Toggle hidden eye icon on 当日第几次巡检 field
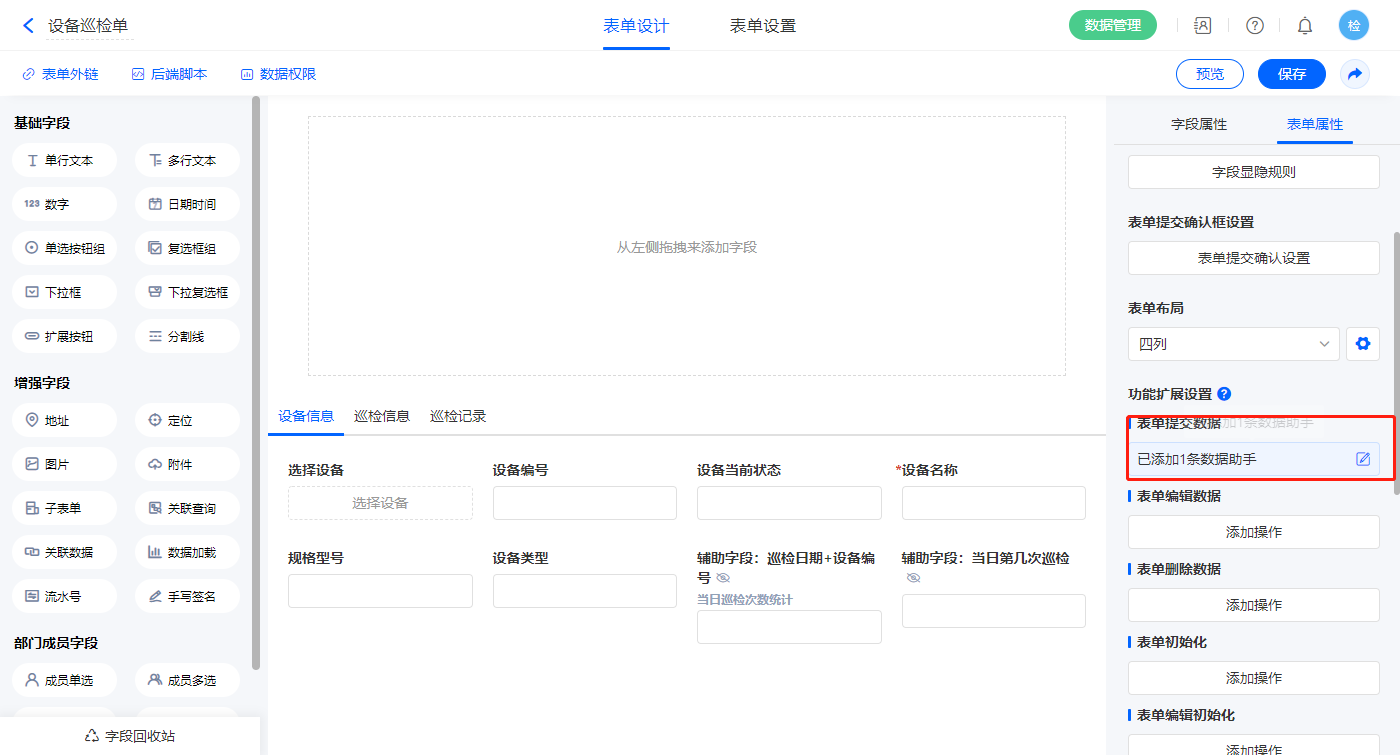The image size is (1400, 755). pos(913,578)
